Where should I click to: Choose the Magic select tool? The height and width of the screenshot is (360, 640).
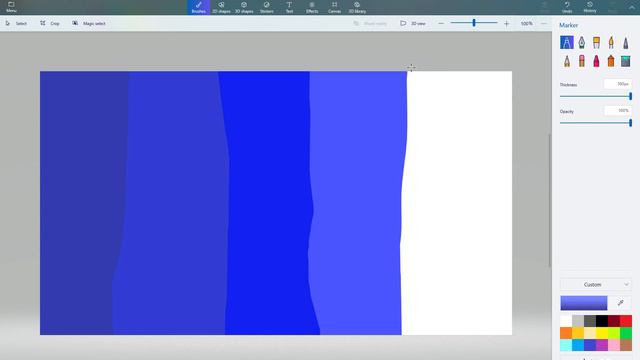tap(89, 24)
